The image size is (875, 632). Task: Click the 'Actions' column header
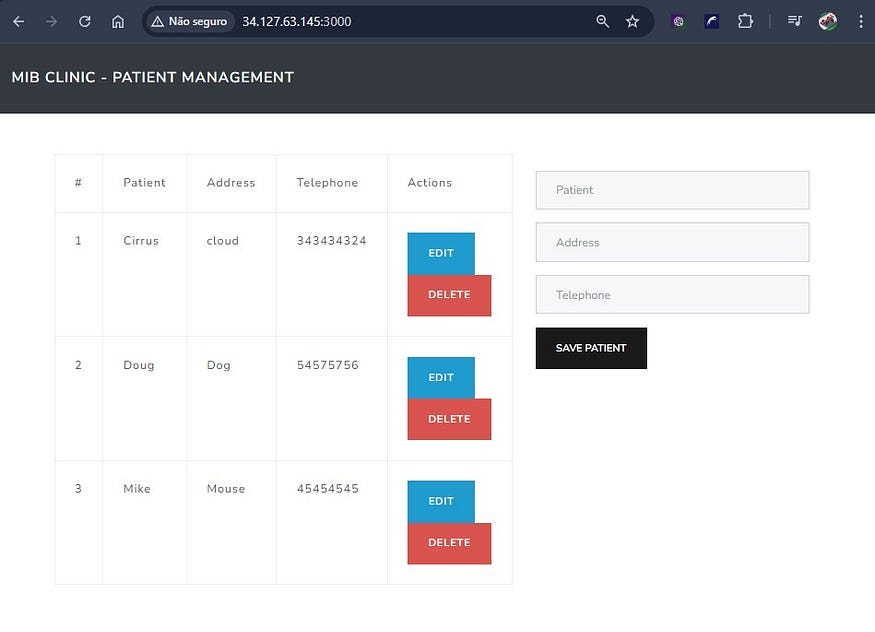click(x=430, y=182)
